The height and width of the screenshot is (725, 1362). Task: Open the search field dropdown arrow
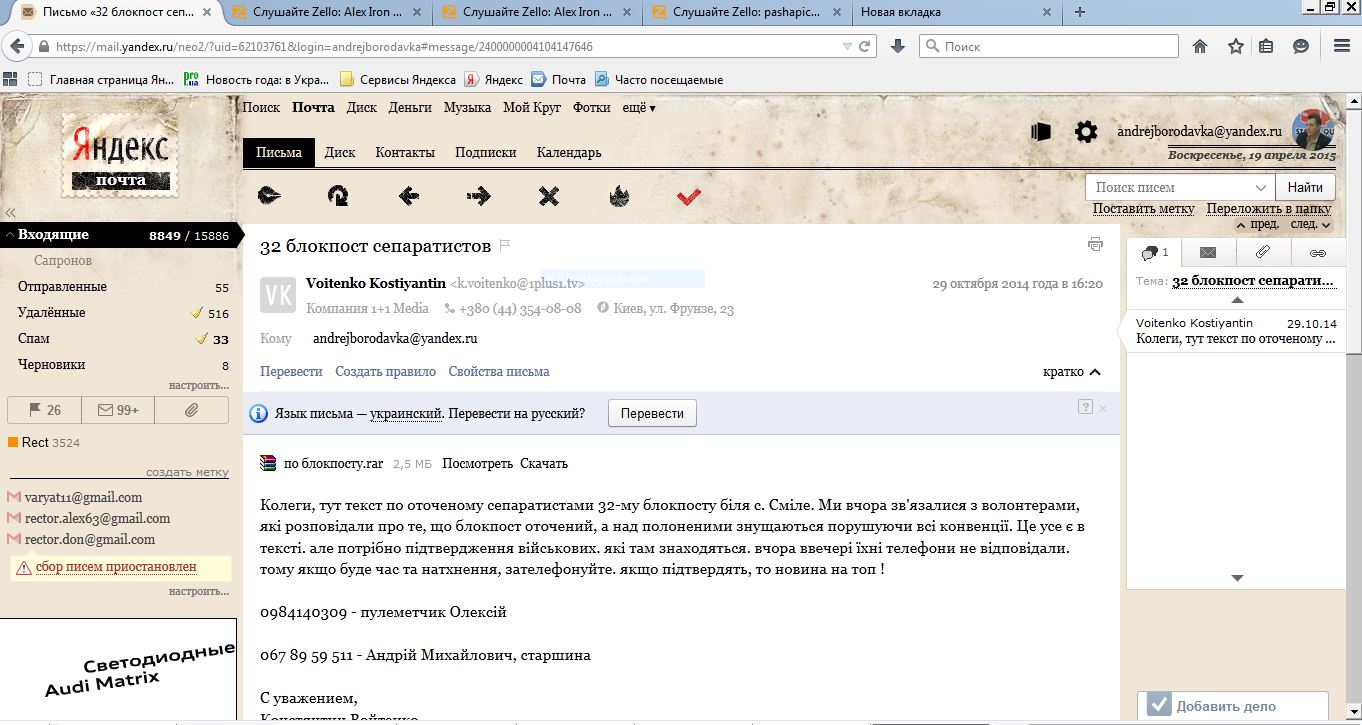coord(1260,188)
